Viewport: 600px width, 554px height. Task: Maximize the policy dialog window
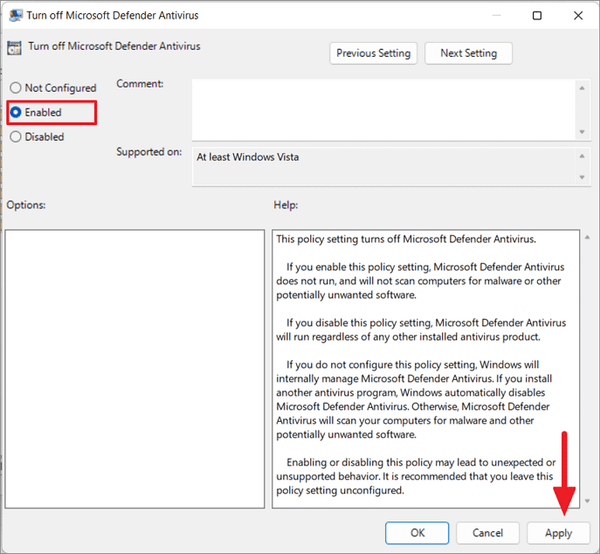[537, 16]
